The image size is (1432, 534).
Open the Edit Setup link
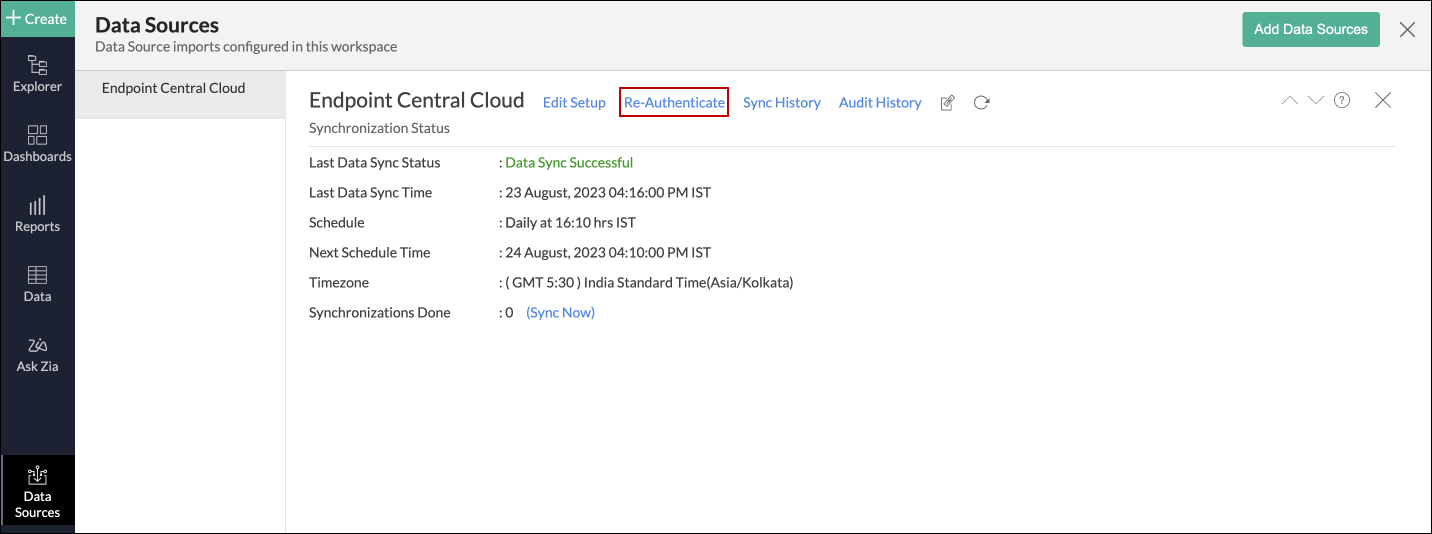[x=574, y=103]
